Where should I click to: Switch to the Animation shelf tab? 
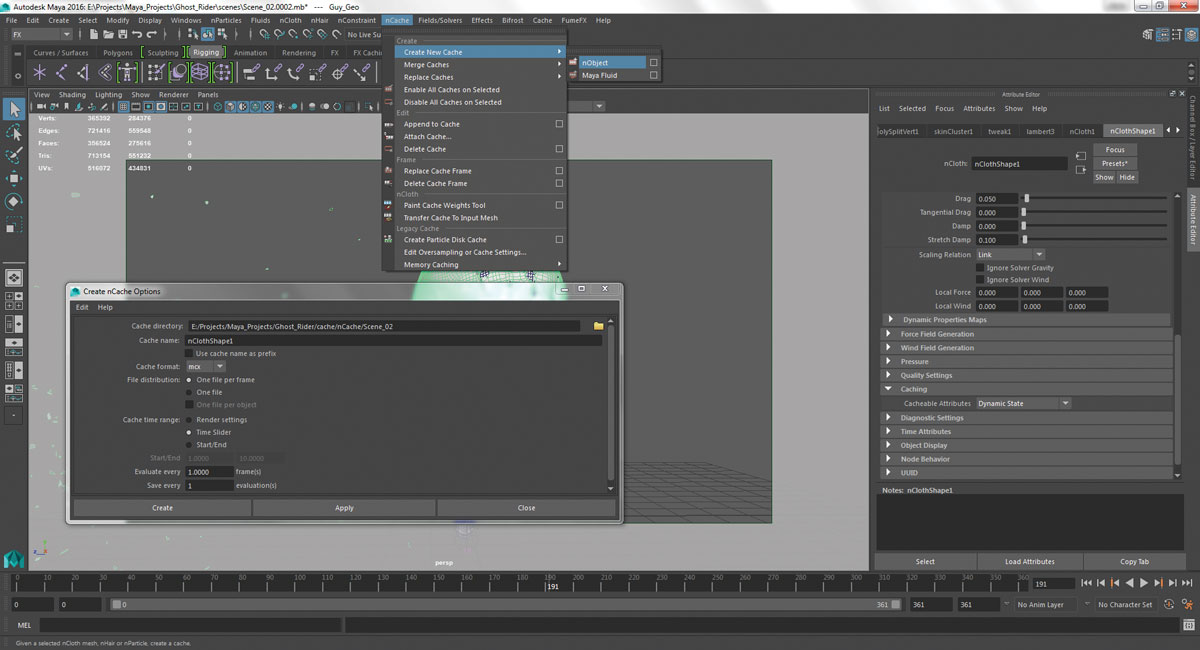click(x=250, y=53)
